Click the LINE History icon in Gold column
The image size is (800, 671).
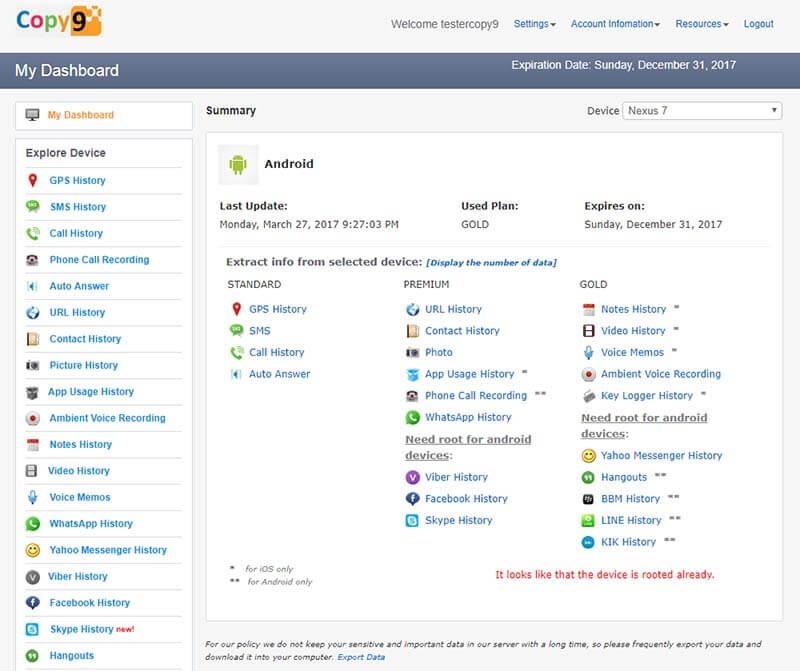pos(588,520)
